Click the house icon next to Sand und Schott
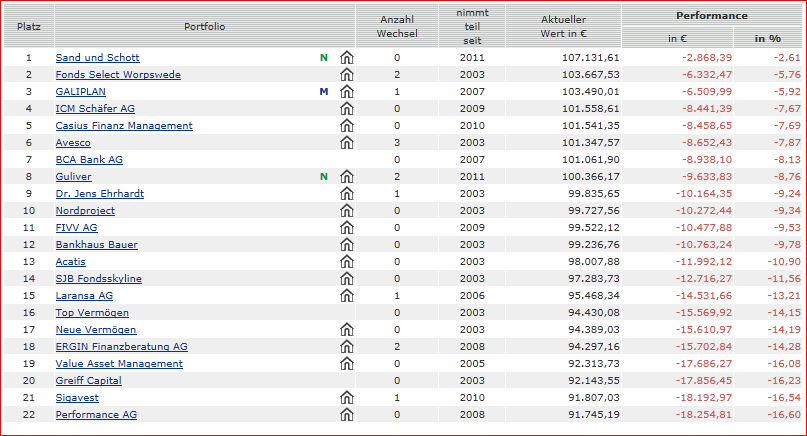Image resolution: width=807 pixels, height=436 pixels. (347, 58)
